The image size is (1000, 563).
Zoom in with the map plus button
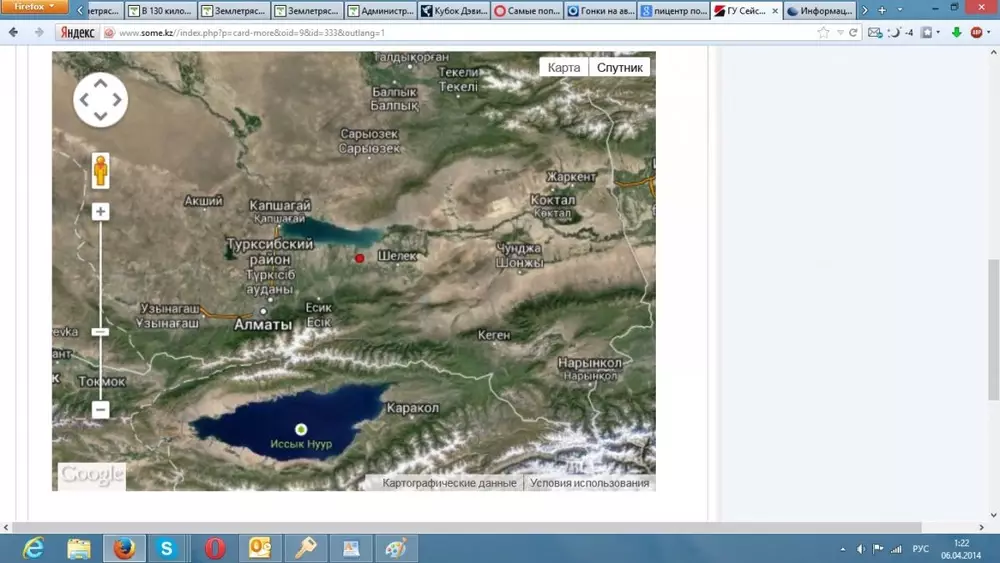point(100,212)
